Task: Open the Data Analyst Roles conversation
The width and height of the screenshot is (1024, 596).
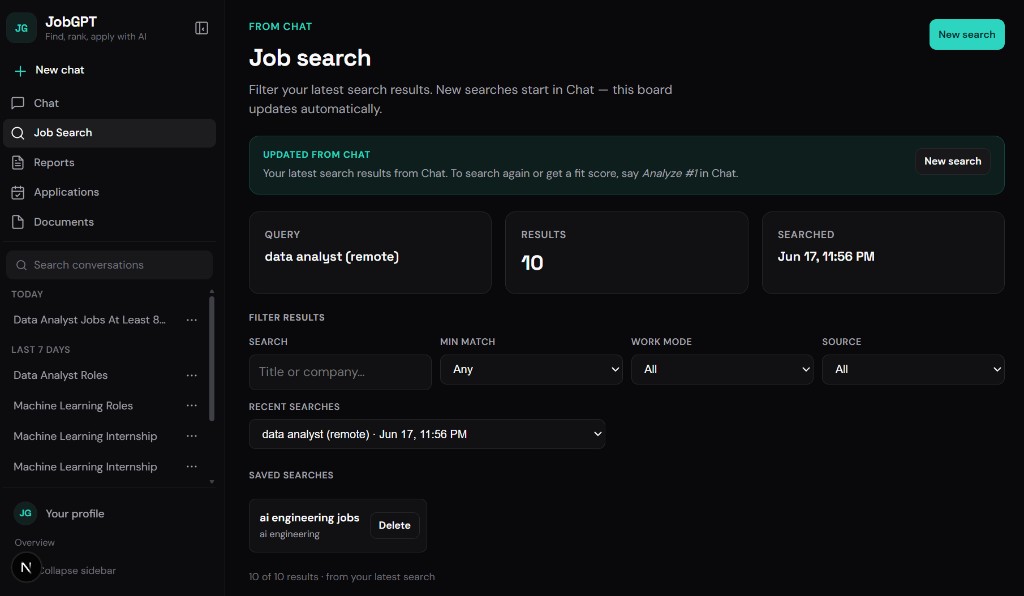Action: (61, 375)
